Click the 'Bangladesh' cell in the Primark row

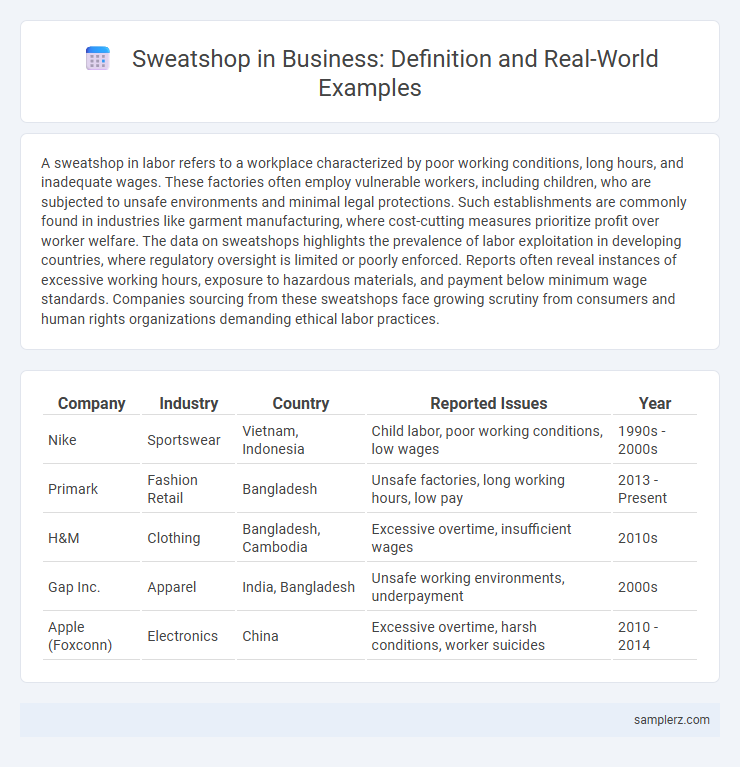point(300,489)
